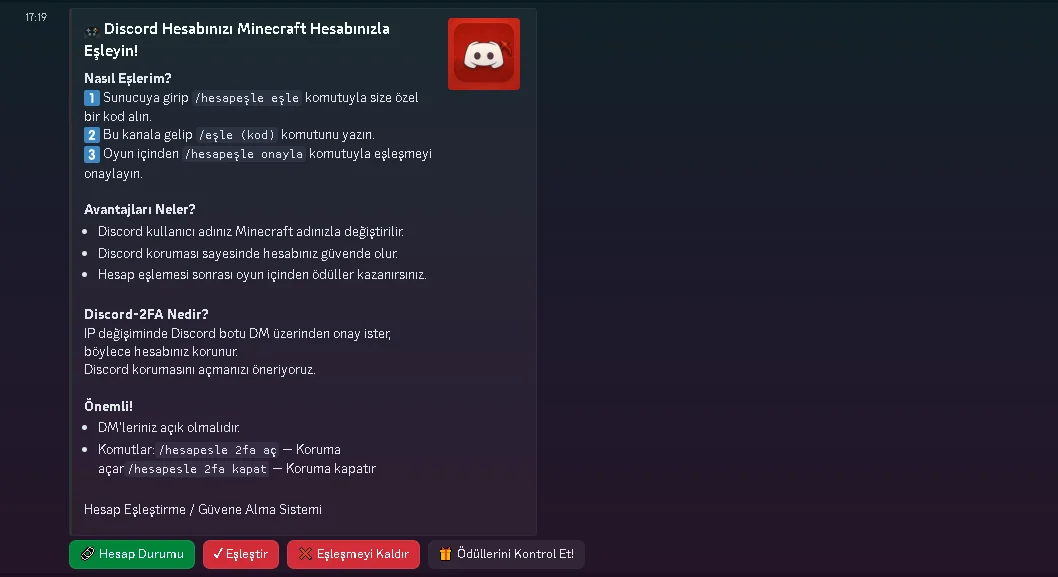Screen dimensions: 1058x577
Task: Click the number 3 step emoji
Action: coord(92,155)
